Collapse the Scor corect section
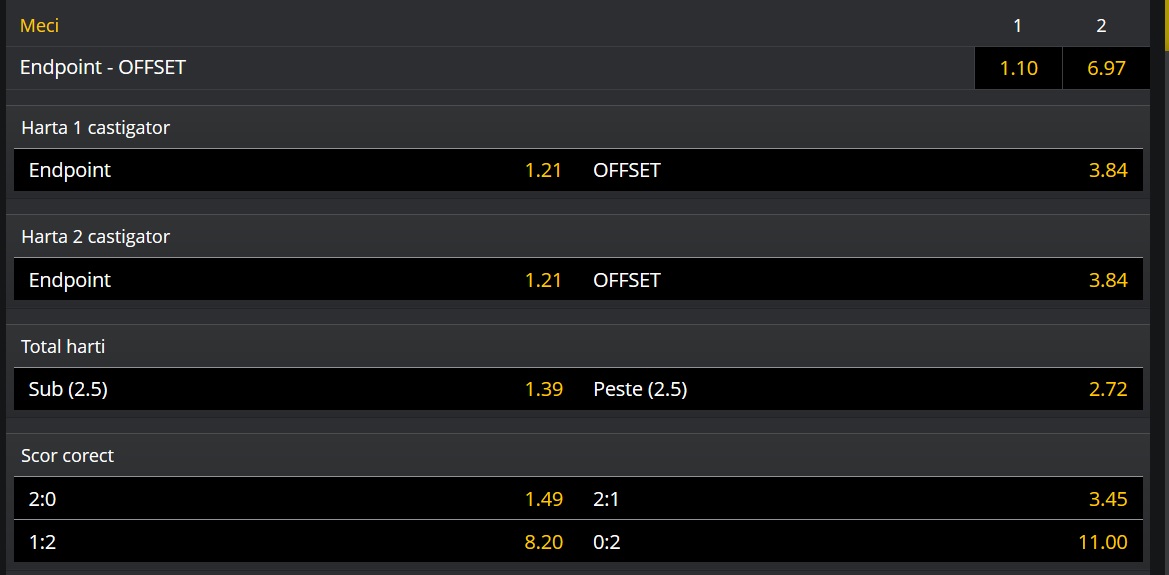The width and height of the screenshot is (1169, 575). pyautogui.click(x=68, y=456)
